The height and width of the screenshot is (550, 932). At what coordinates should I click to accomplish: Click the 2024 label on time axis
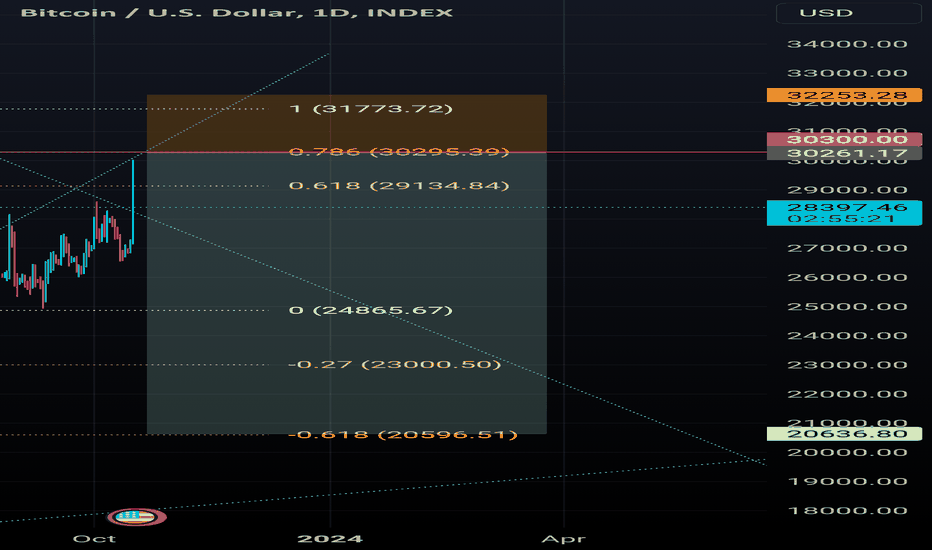point(330,539)
